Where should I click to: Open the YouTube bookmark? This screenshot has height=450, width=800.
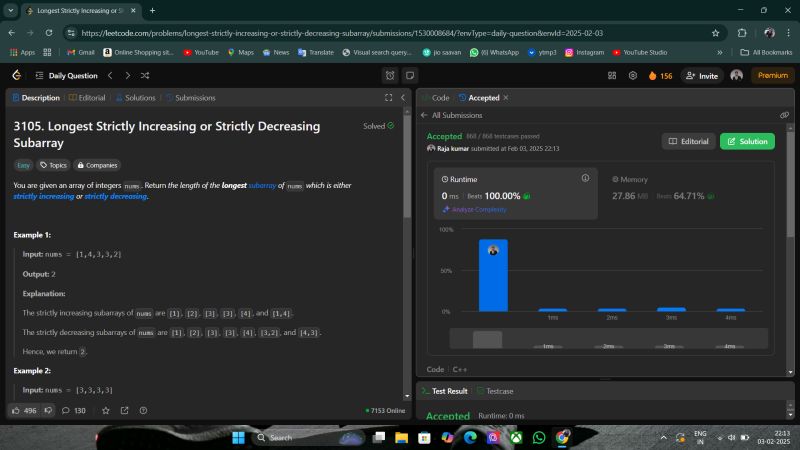click(x=201, y=52)
